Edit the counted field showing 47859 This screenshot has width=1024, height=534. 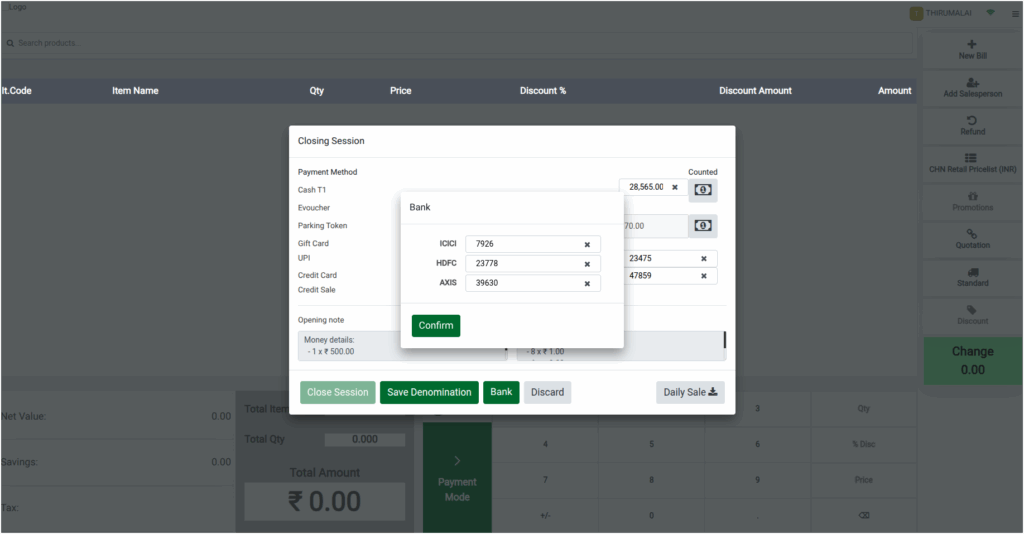[670, 275]
